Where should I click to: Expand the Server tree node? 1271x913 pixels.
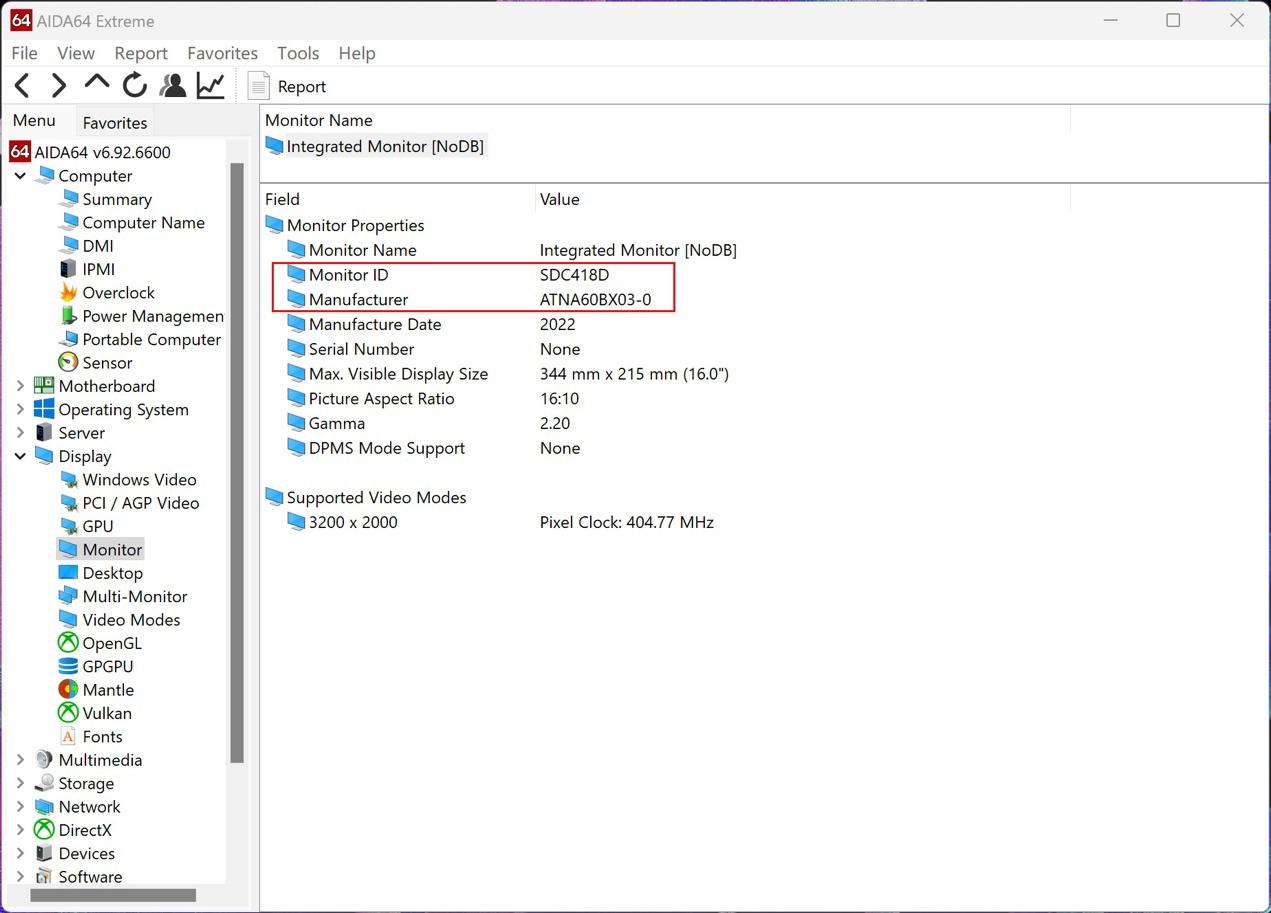[x=20, y=433]
